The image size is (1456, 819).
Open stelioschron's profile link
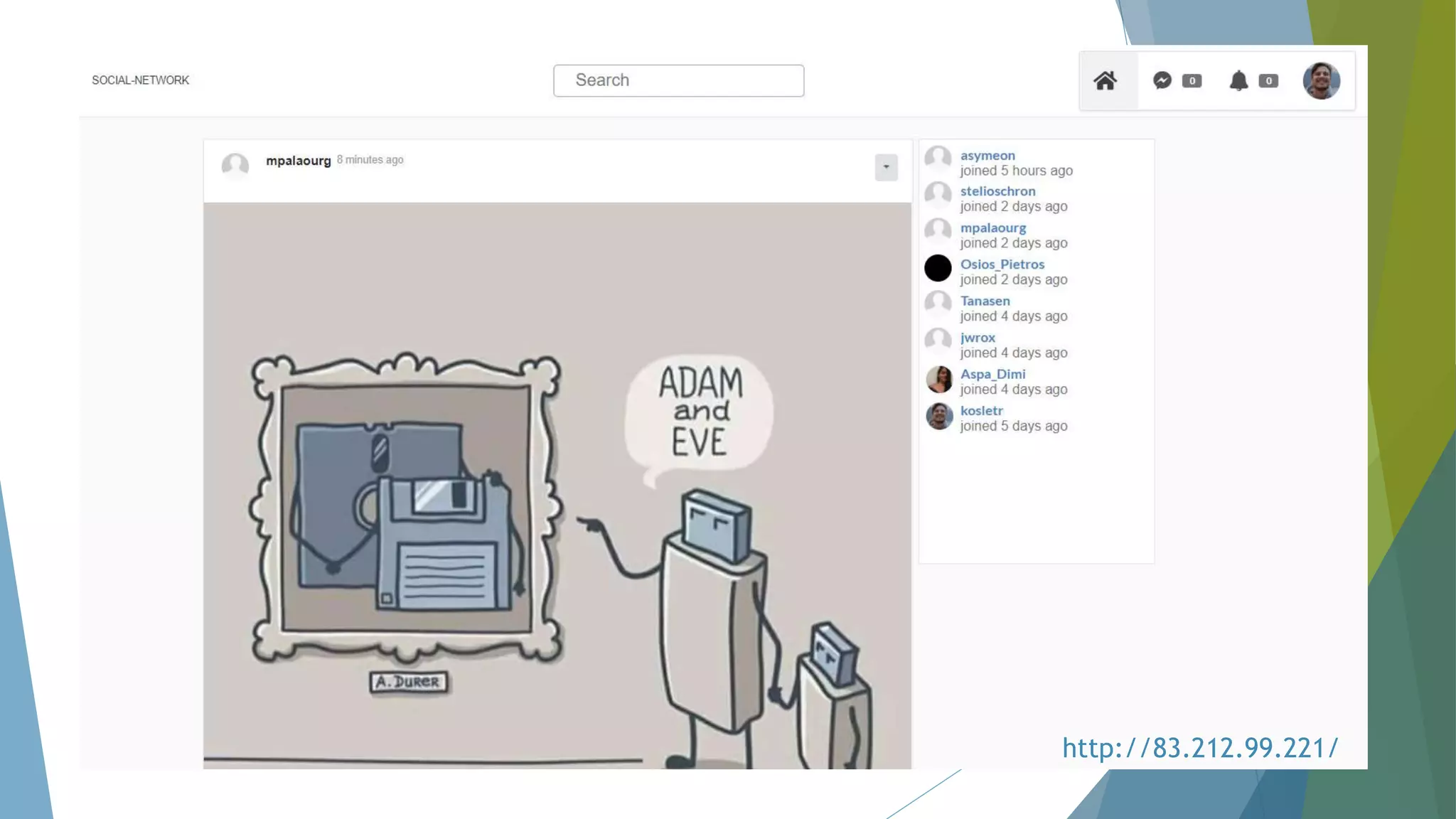[997, 191]
